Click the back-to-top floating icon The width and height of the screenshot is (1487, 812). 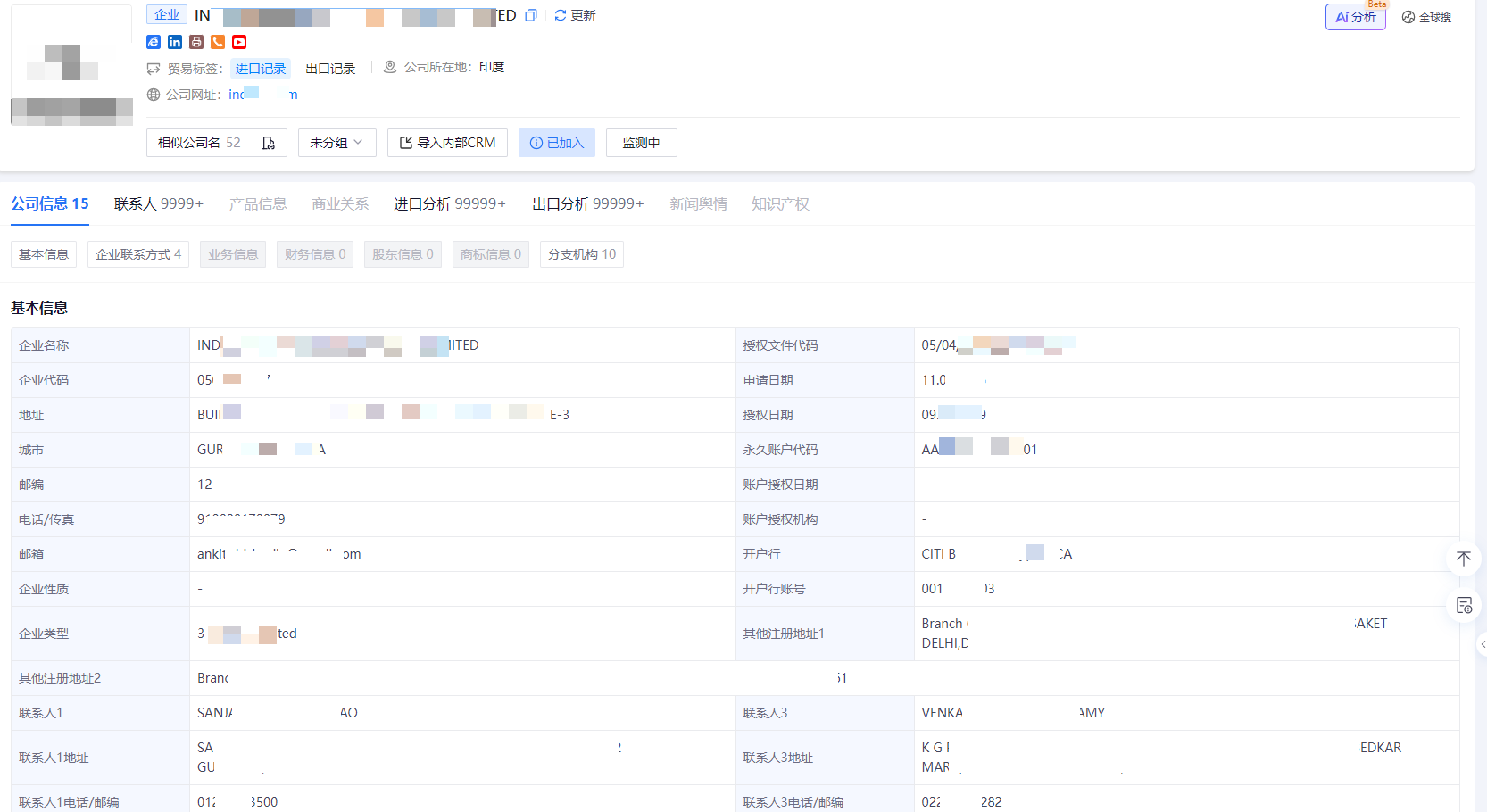pos(1464,558)
